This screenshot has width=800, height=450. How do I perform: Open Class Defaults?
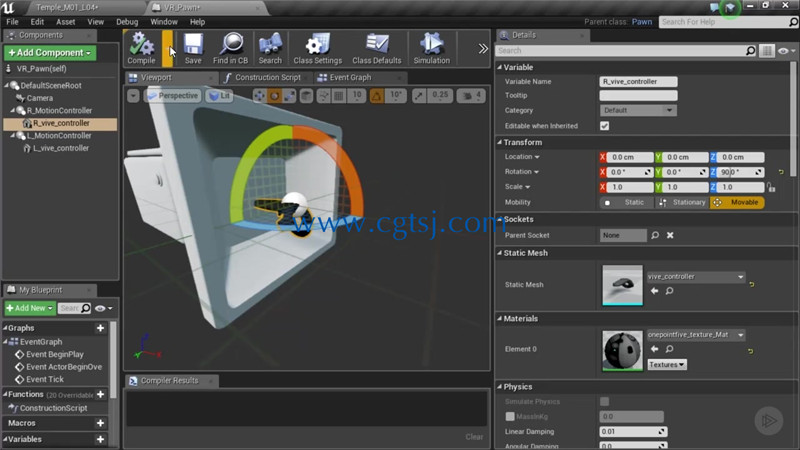pyautogui.click(x=377, y=48)
